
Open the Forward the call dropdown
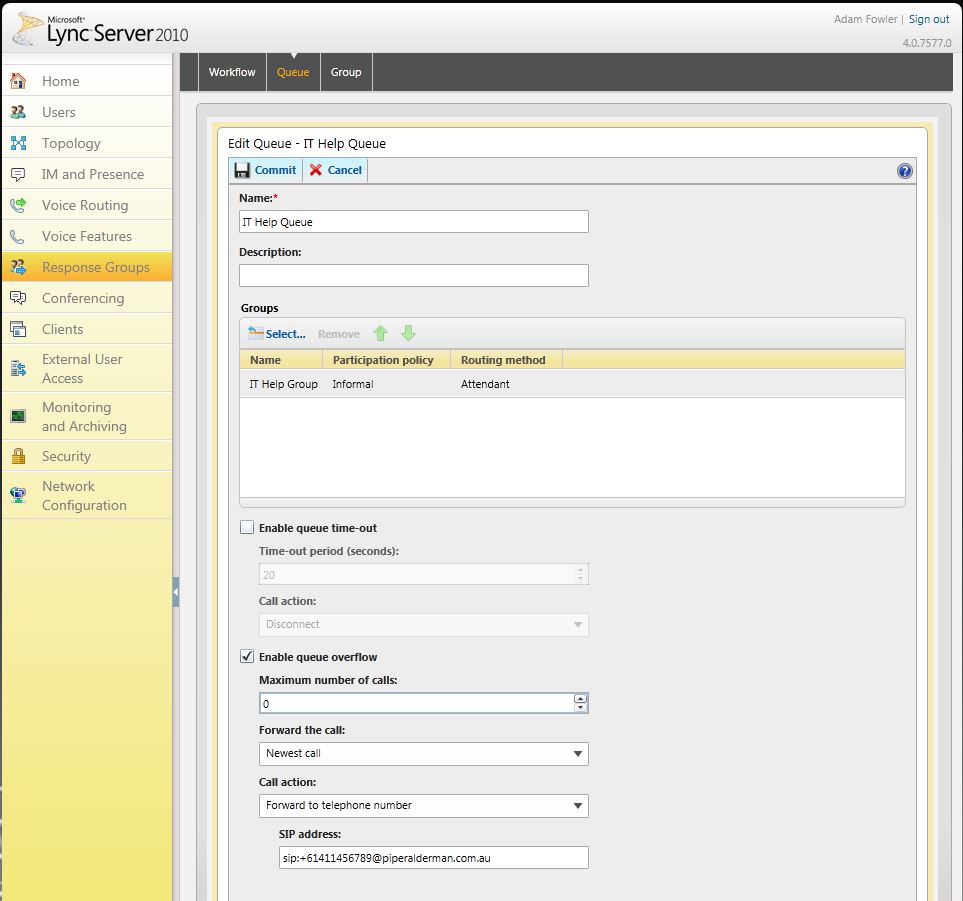[x=424, y=754]
